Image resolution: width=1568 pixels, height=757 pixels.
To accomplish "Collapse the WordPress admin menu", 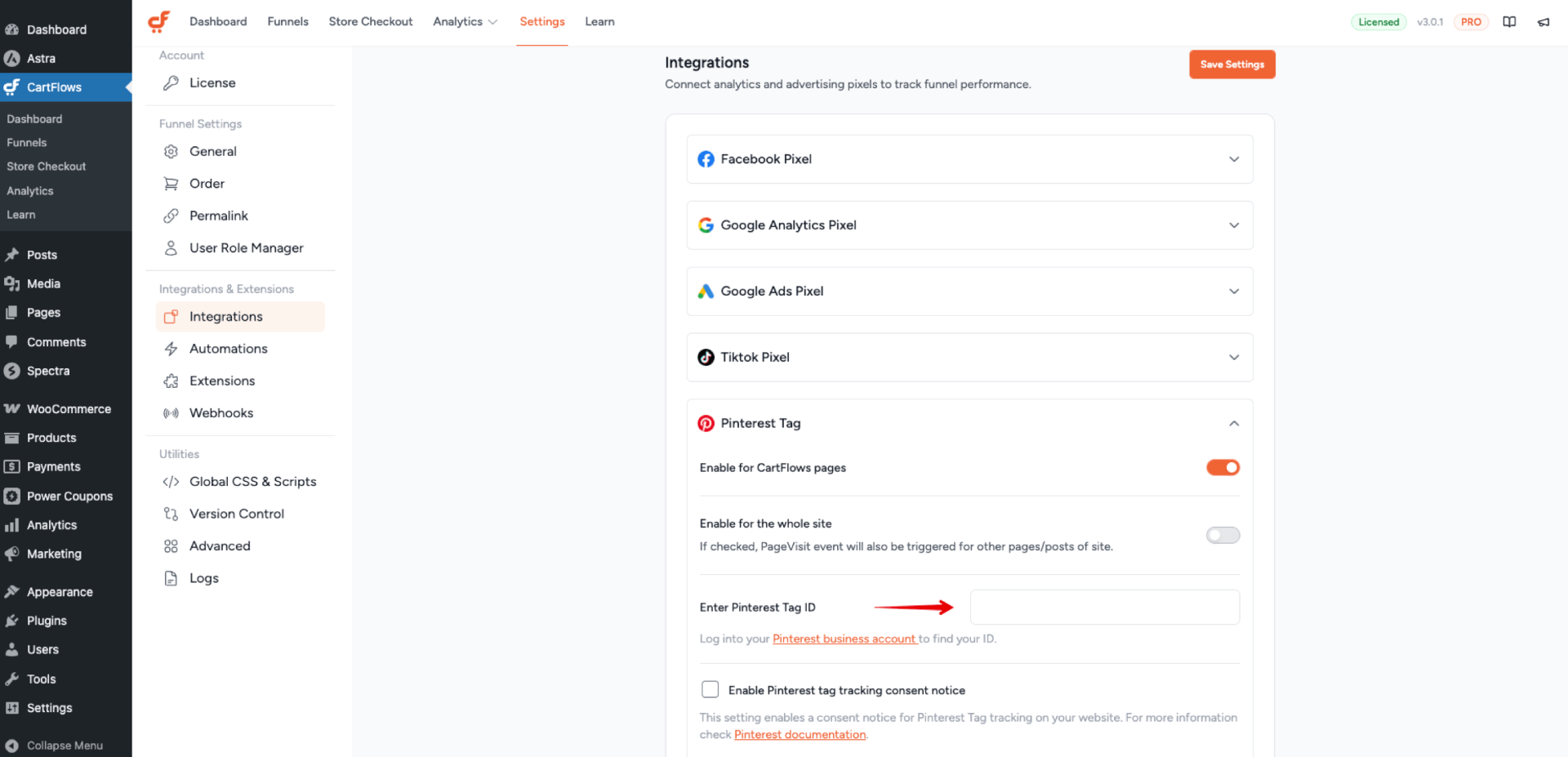I will (54, 746).
